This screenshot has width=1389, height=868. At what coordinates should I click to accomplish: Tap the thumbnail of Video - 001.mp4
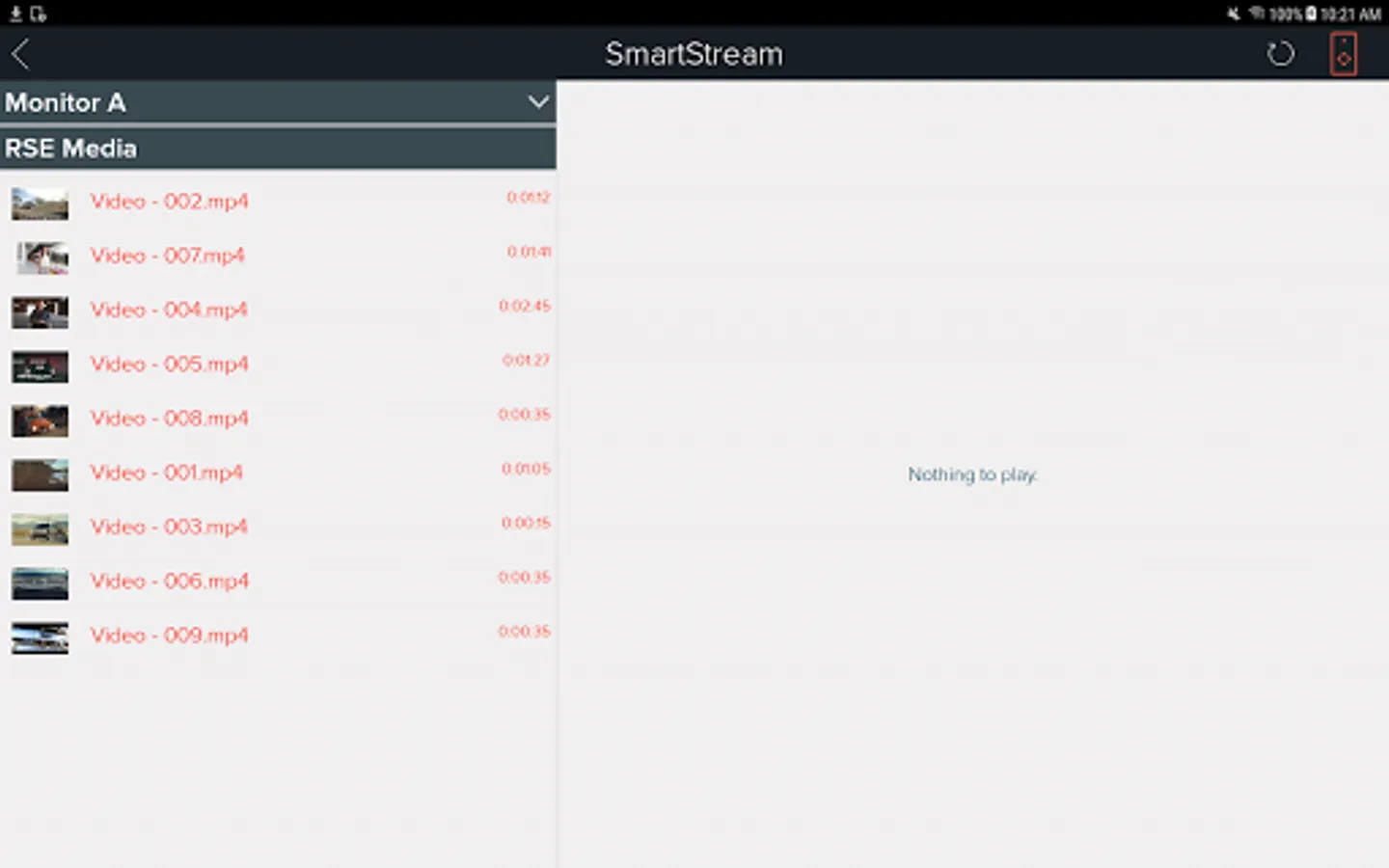pos(41,475)
